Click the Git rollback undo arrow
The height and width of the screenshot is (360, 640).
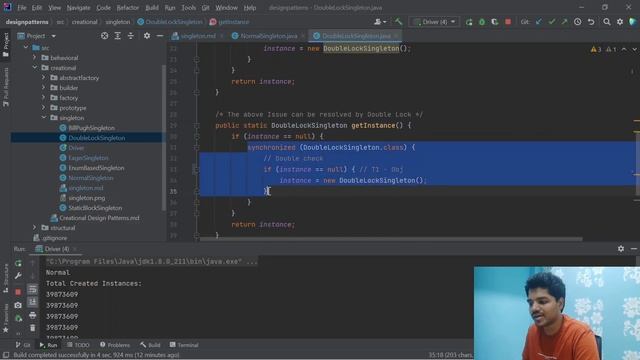click(x=591, y=22)
